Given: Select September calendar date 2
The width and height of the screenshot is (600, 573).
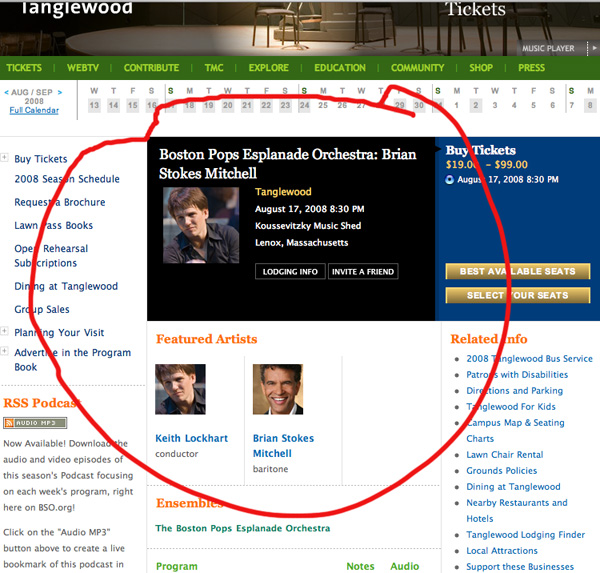Looking at the screenshot, I should pyautogui.click(x=476, y=105).
